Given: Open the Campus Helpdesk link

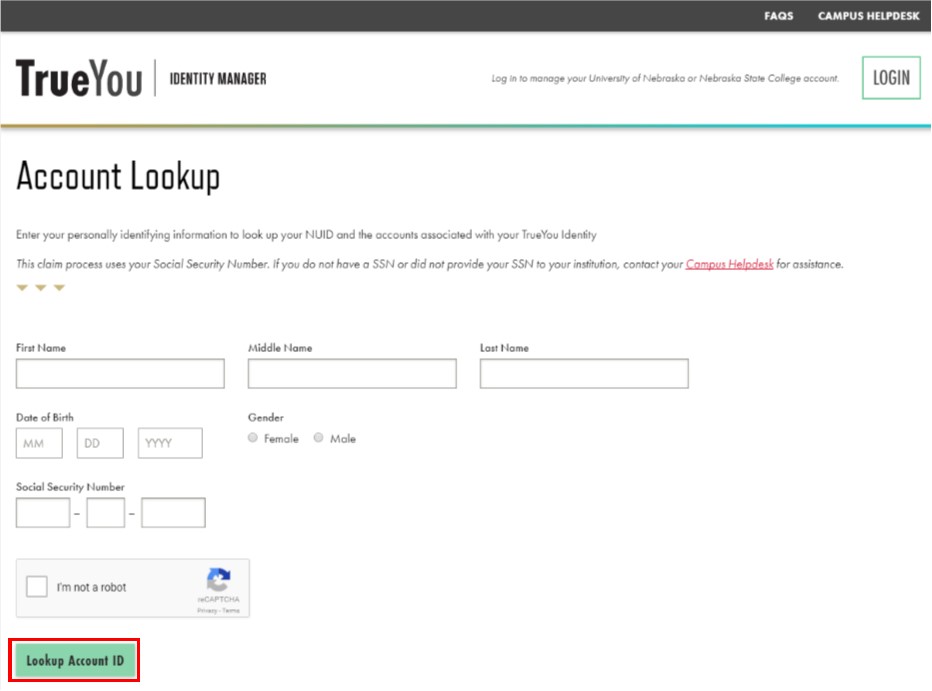Looking at the screenshot, I should point(728,264).
